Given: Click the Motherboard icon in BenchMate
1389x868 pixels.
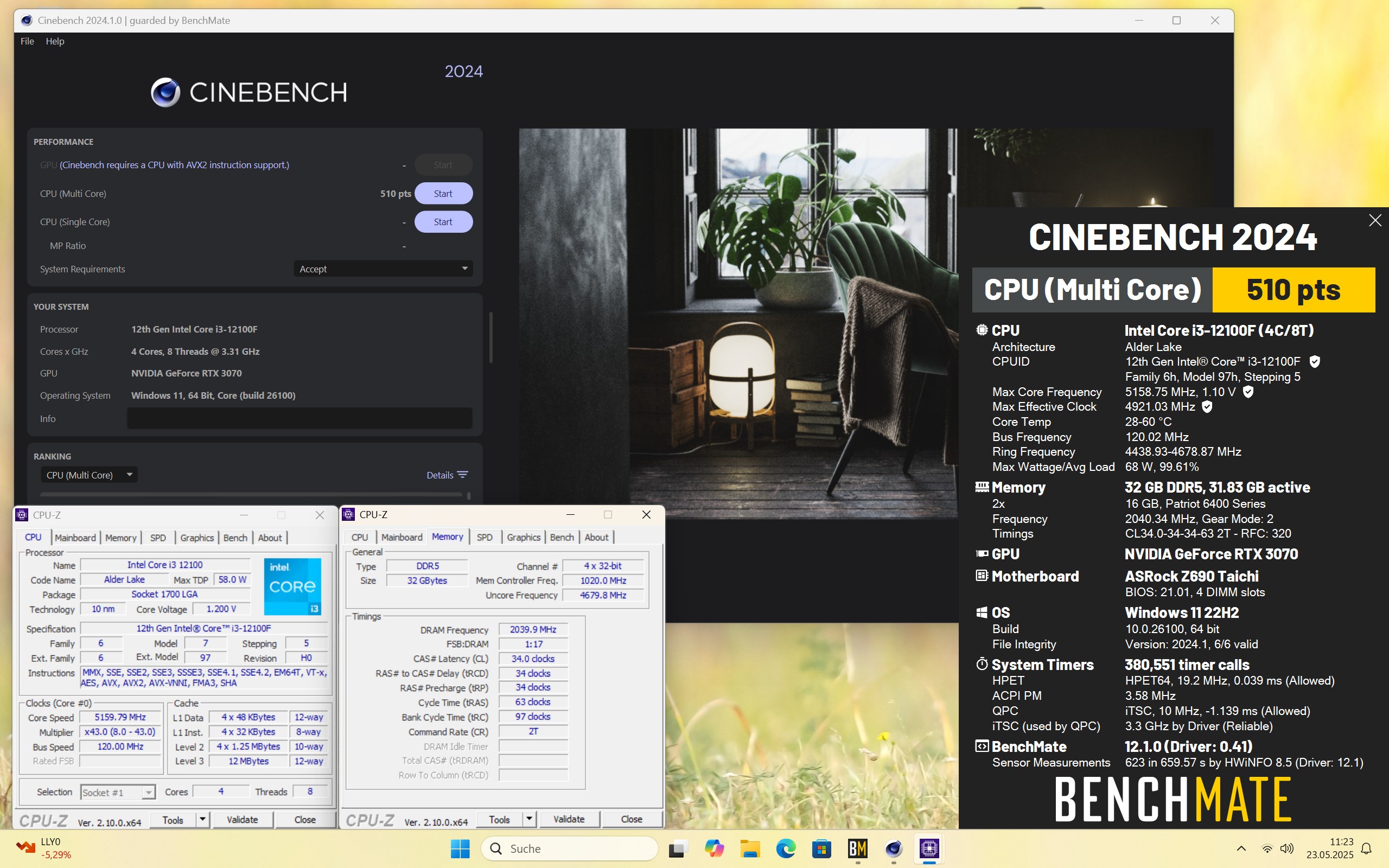Looking at the screenshot, I should click(x=982, y=575).
